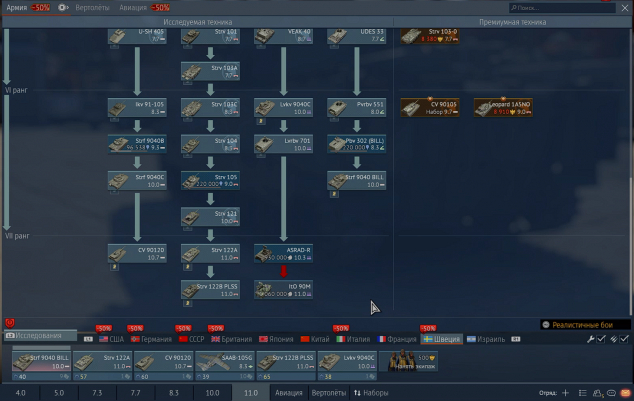Choose the 11.0 lineup preset
This screenshot has height=401, width=634.
pyautogui.click(x=251, y=393)
